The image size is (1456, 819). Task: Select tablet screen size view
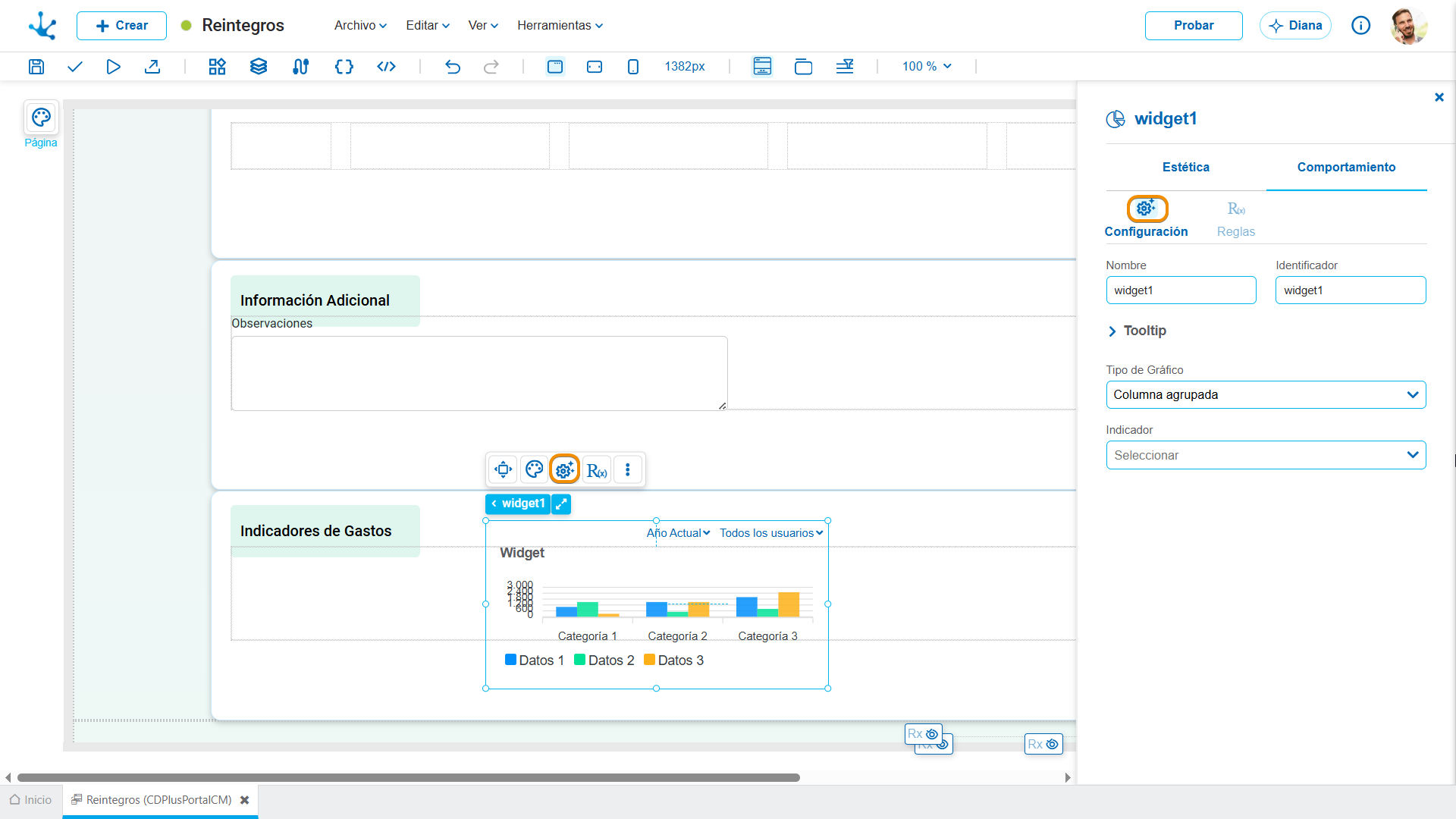click(595, 67)
